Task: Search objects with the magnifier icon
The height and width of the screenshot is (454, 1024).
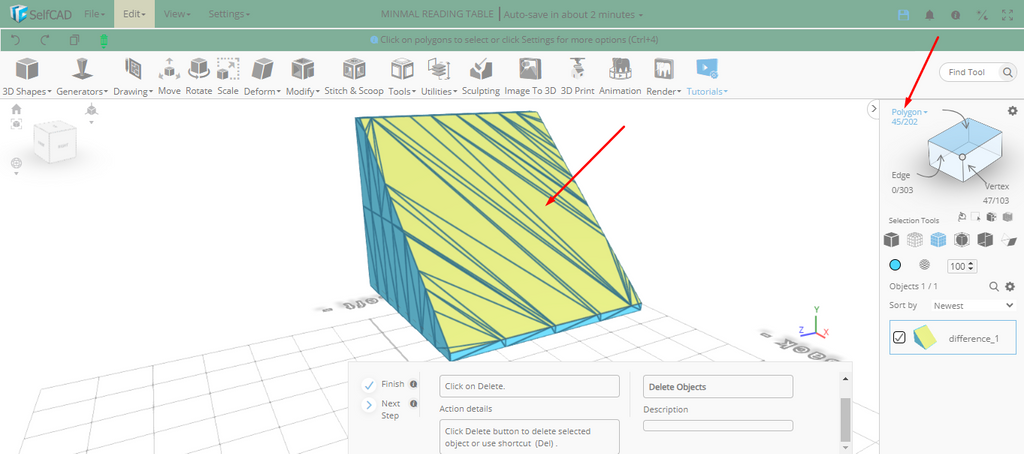Action: coord(994,286)
